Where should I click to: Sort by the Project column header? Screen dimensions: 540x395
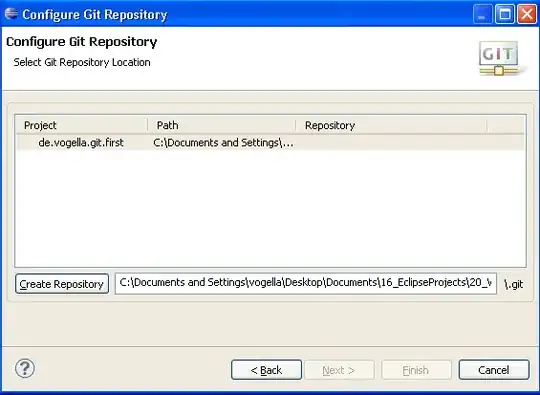(82, 125)
